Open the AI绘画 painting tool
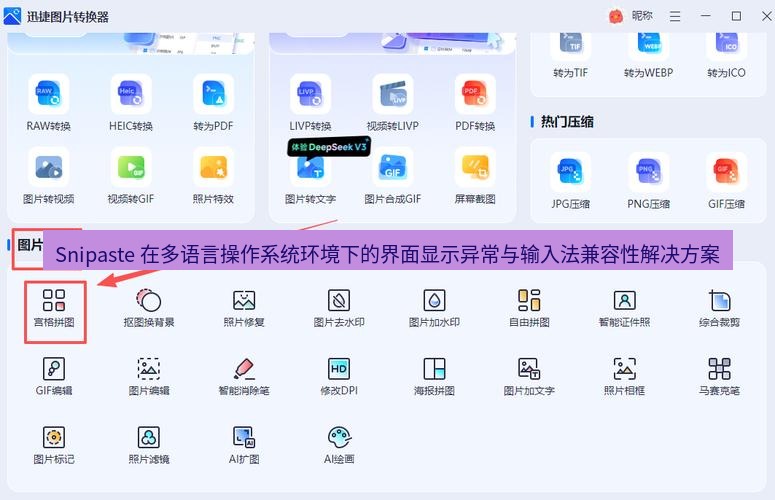Image resolution: width=775 pixels, height=500 pixels. point(339,445)
